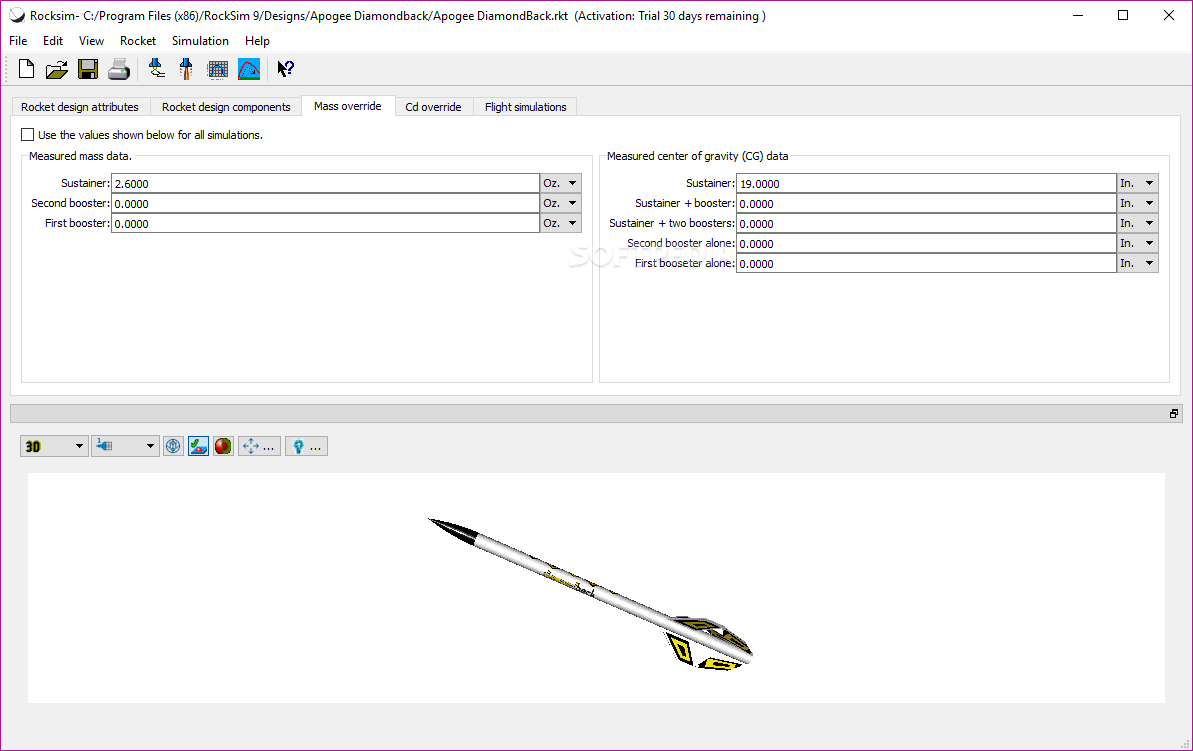
Task: Open the move arrows view options button
Action: tap(259, 446)
